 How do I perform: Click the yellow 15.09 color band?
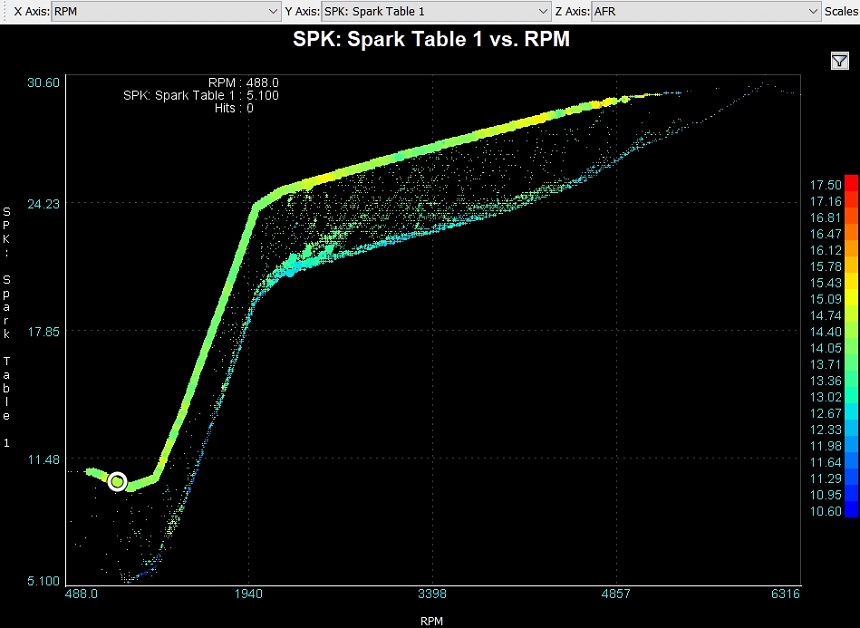[851, 298]
